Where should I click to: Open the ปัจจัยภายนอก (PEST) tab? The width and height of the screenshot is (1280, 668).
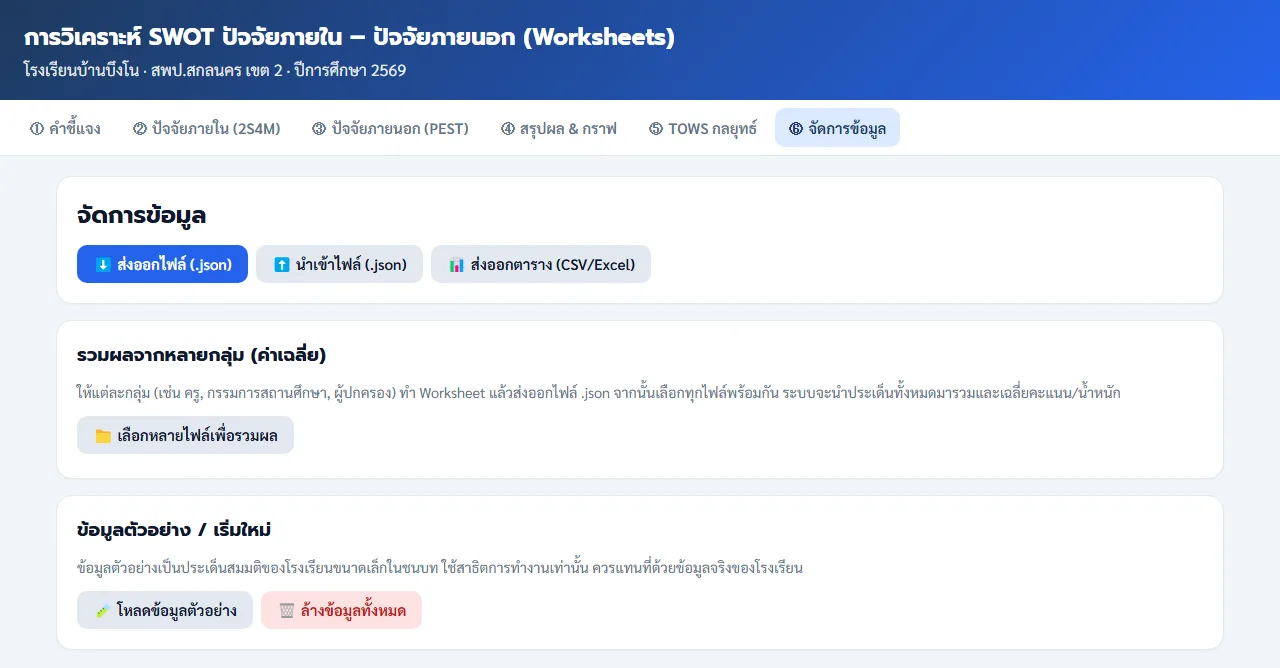click(x=390, y=128)
